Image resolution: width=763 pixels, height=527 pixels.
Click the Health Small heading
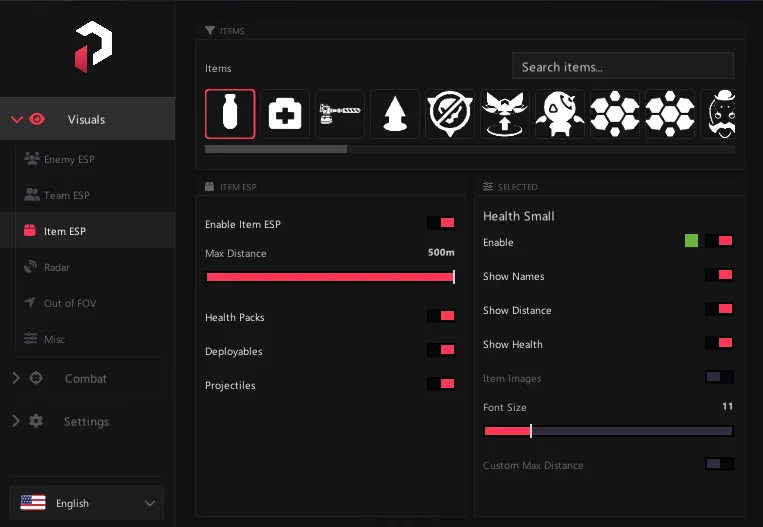point(519,217)
